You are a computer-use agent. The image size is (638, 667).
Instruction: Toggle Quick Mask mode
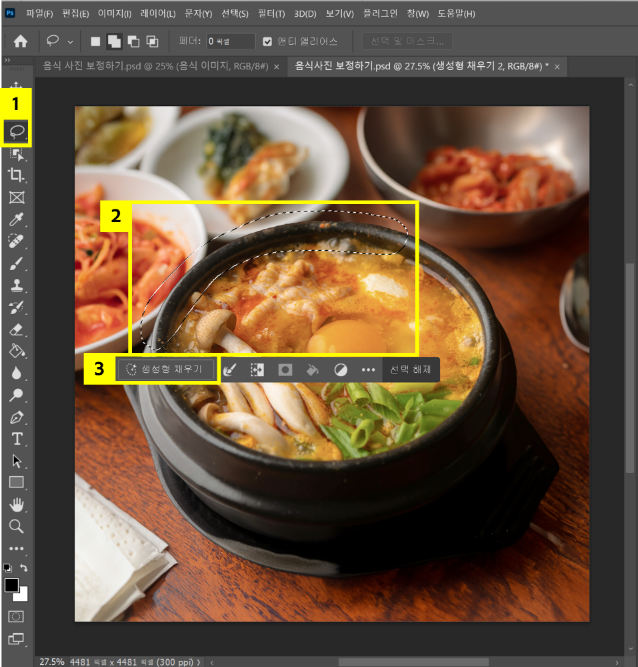tap(16, 616)
